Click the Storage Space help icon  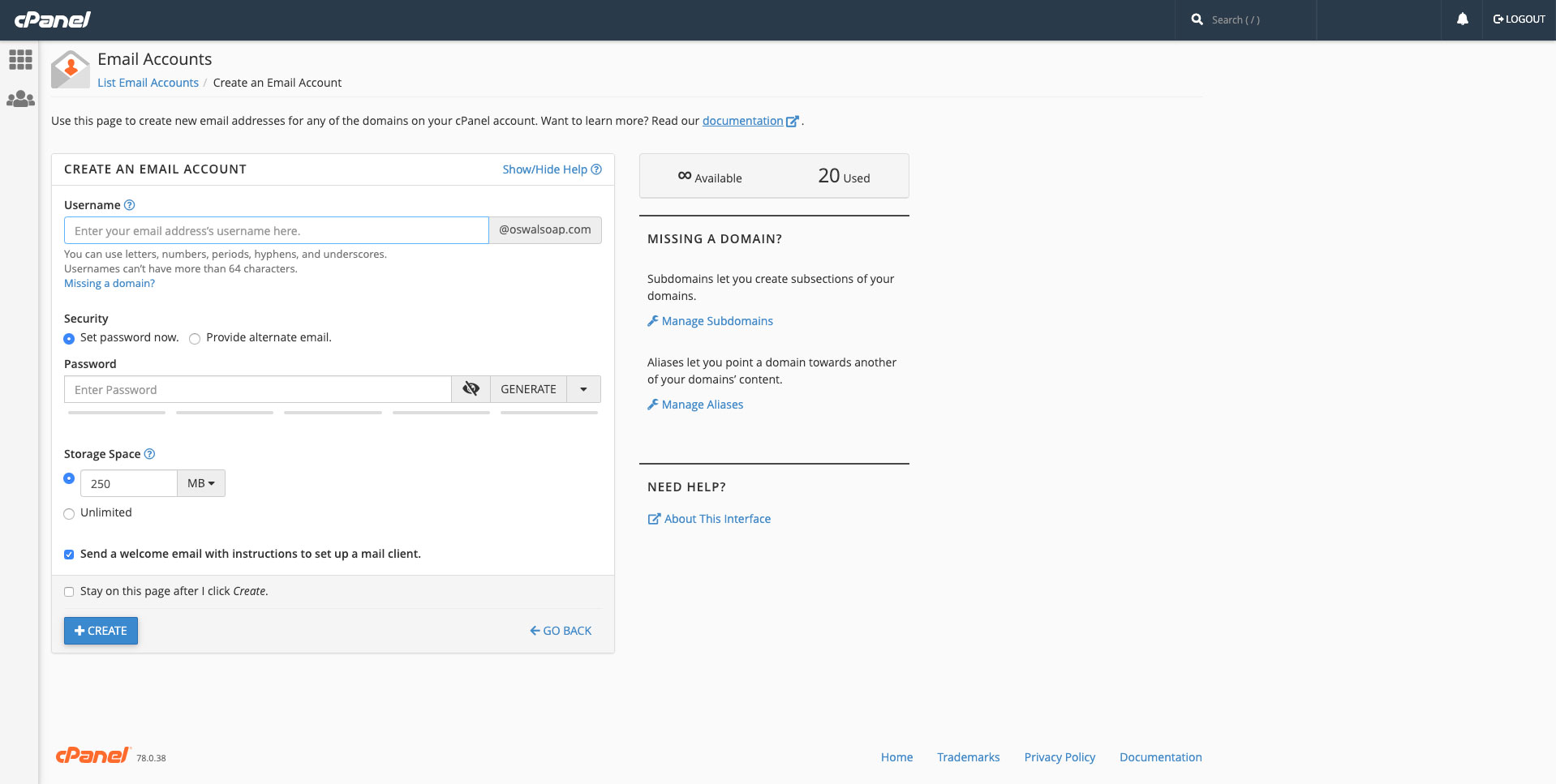(149, 454)
